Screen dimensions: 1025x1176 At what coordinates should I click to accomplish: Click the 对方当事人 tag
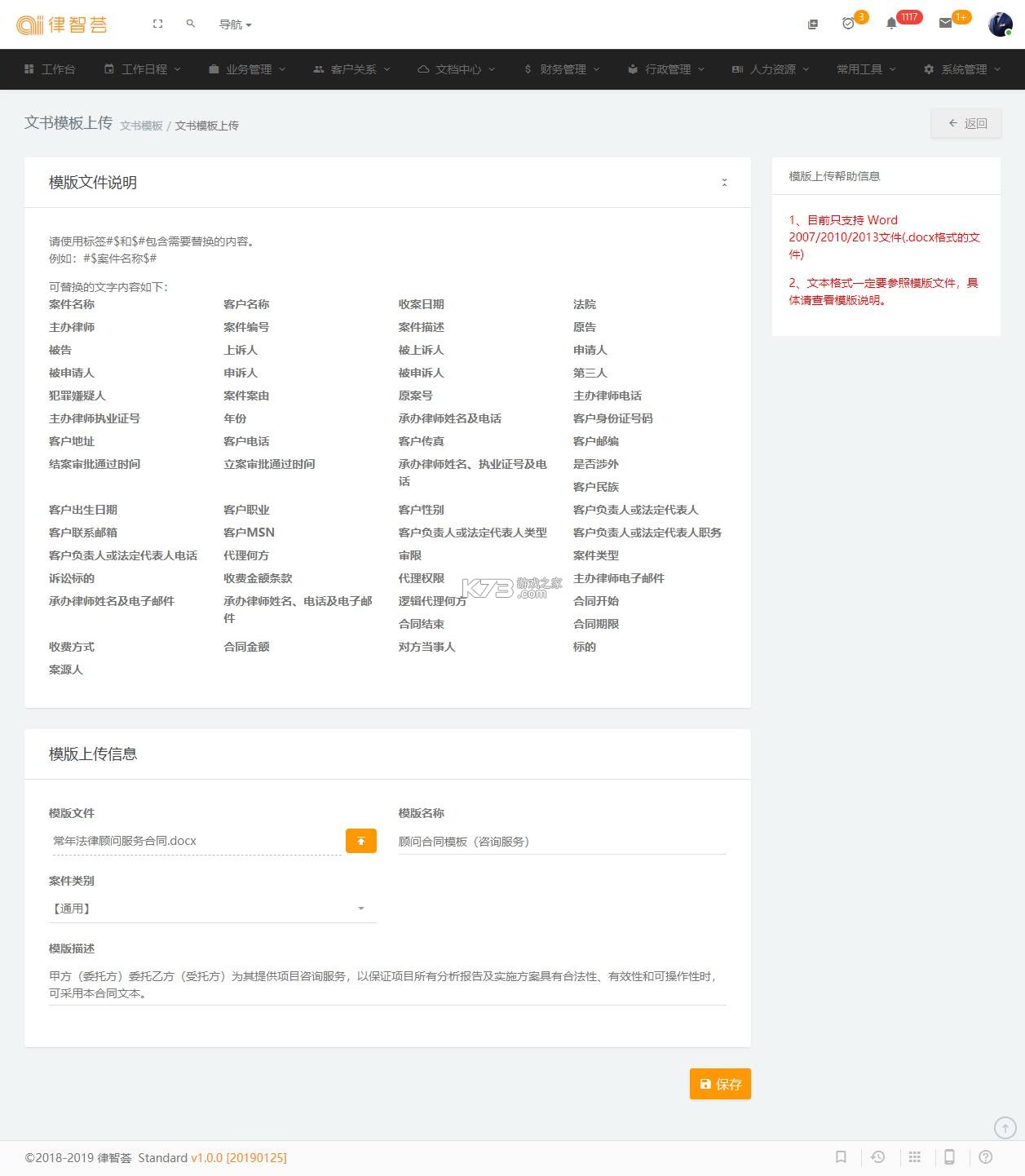click(427, 647)
